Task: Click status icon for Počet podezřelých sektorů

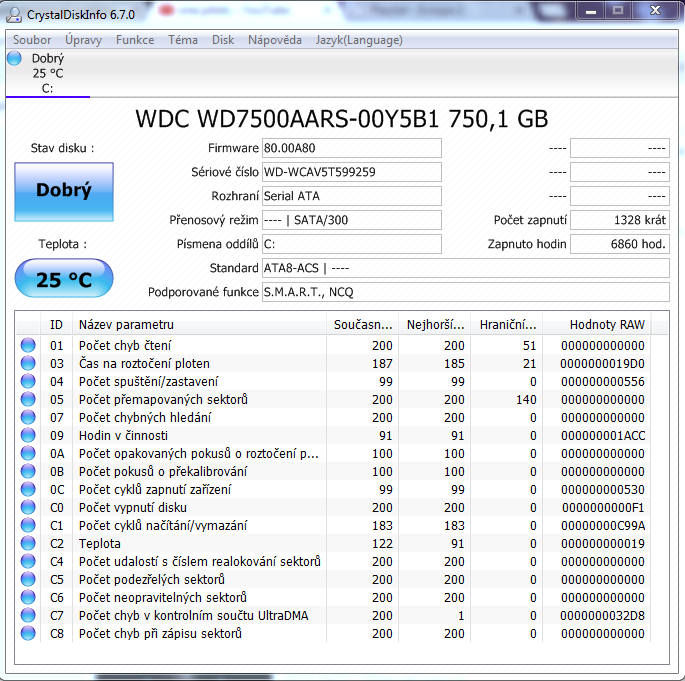Action: (28, 579)
